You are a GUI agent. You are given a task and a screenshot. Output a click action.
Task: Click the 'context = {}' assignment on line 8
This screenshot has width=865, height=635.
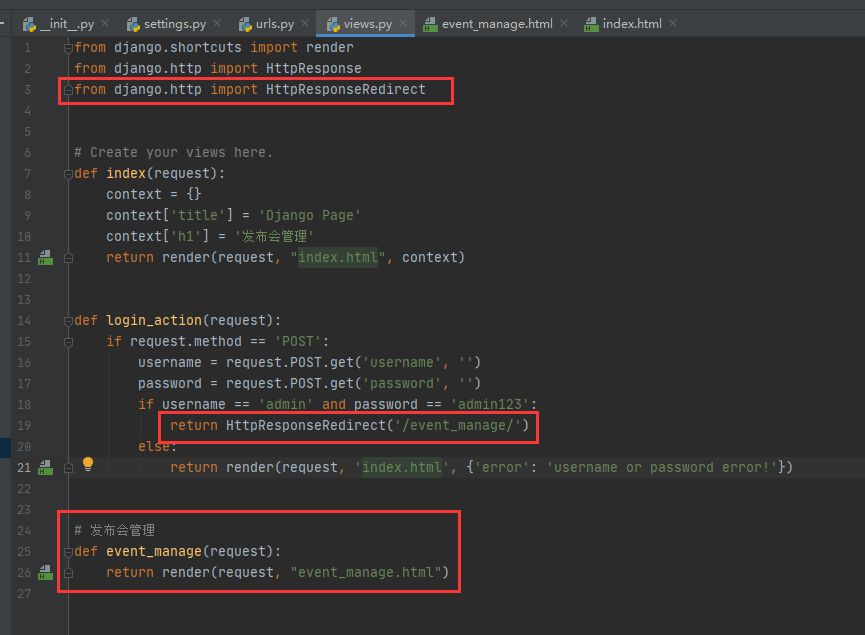pos(154,194)
